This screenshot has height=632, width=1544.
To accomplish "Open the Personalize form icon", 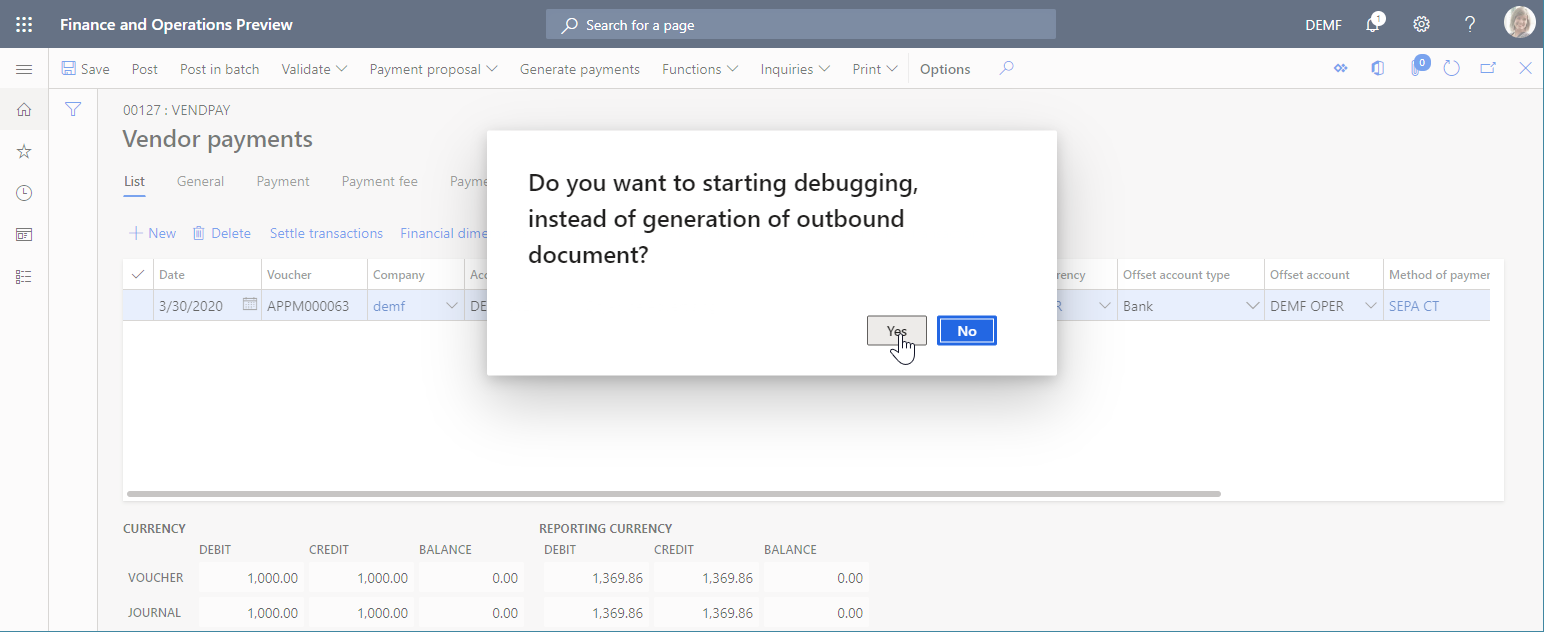I will coord(1340,68).
